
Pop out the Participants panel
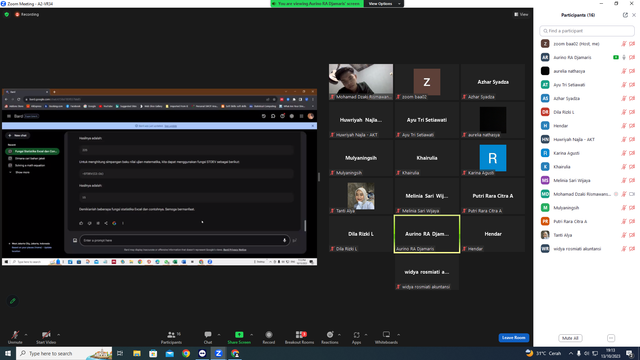coord(625,15)
